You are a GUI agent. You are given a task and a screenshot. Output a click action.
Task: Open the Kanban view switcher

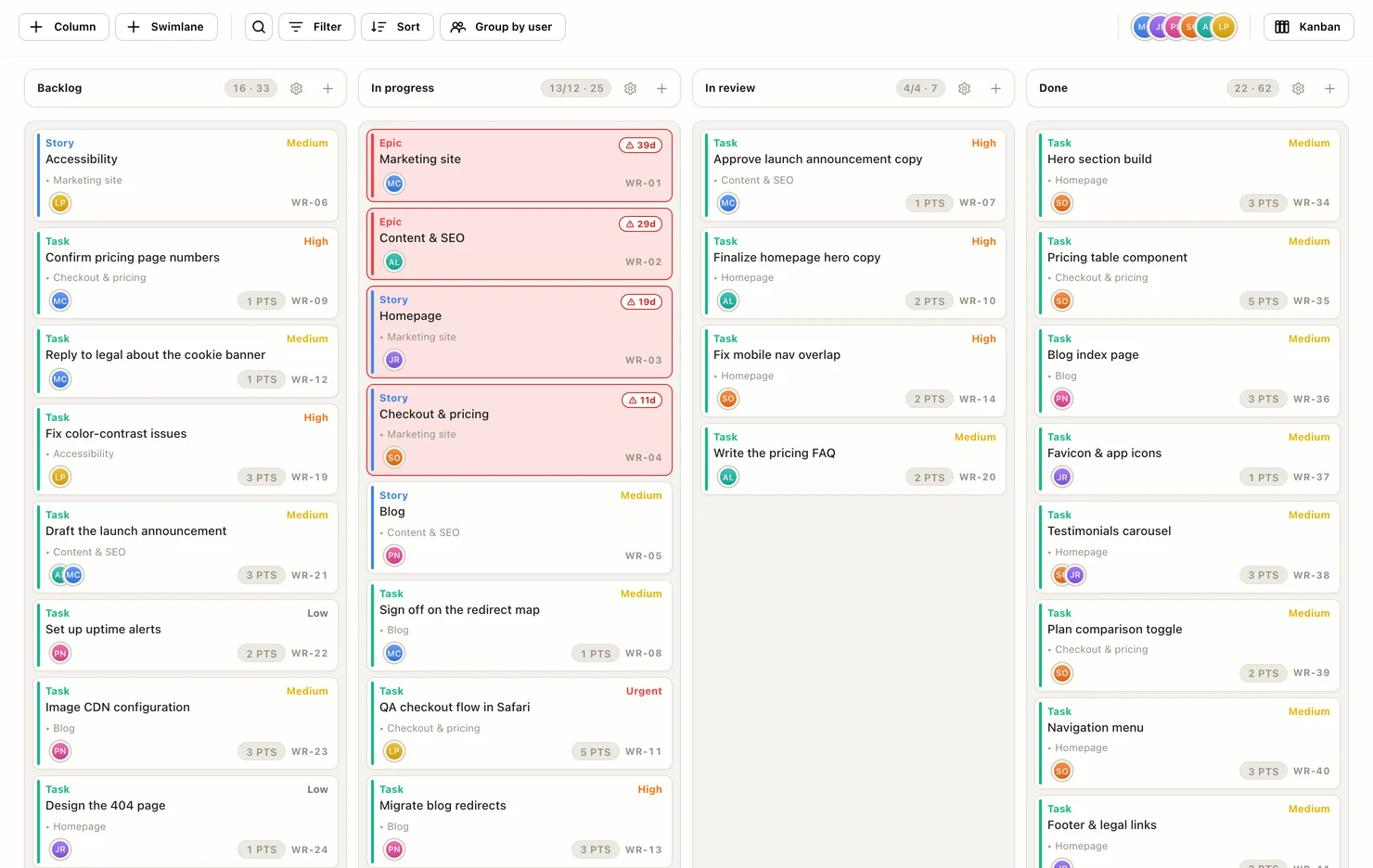(x=1308, y=27)
